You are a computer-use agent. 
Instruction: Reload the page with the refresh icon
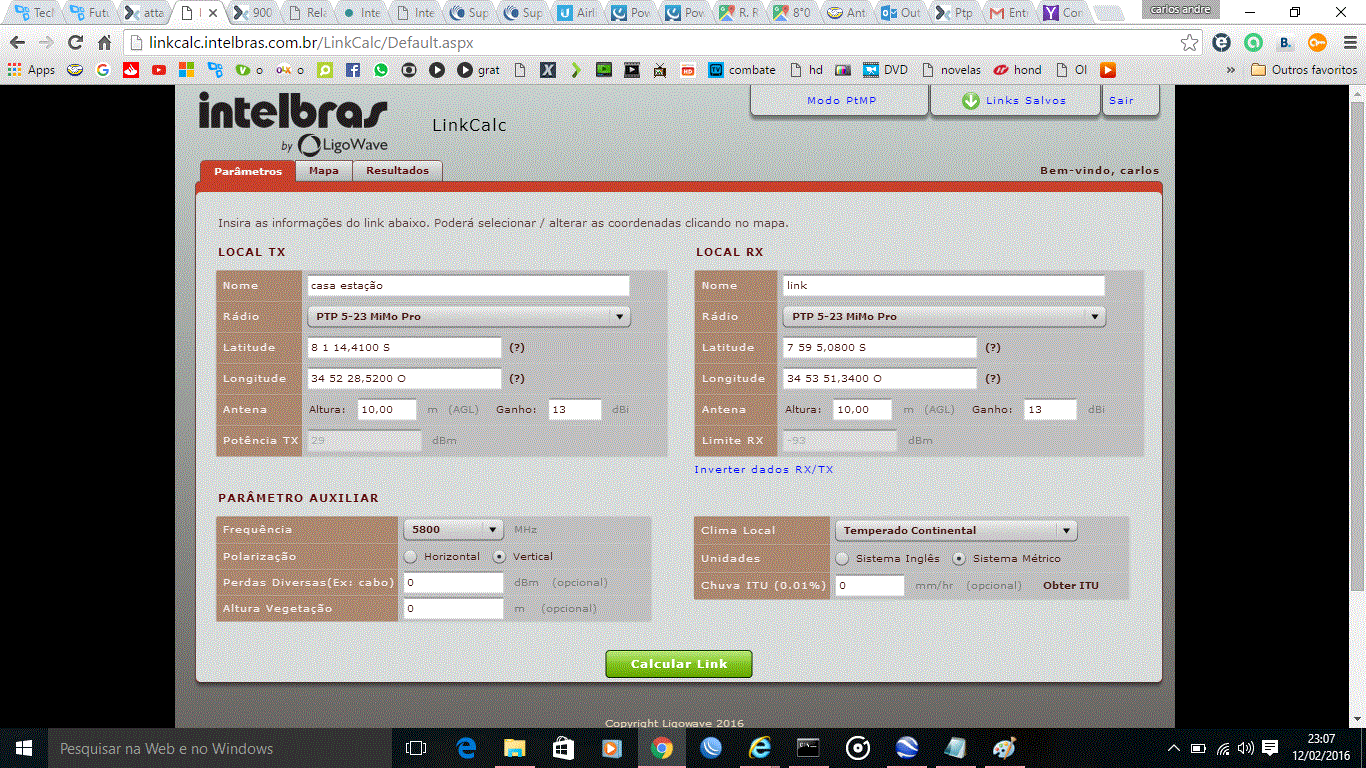point(75,43)
